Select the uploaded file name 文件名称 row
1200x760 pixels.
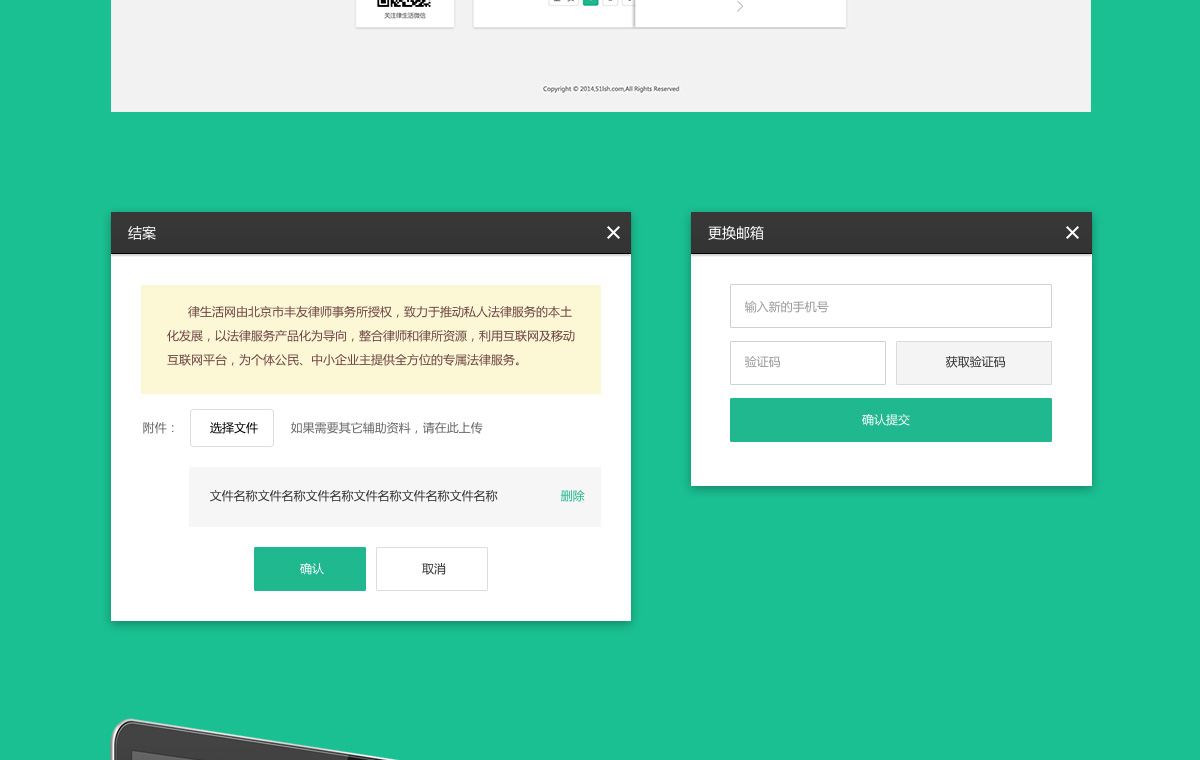tap(353, 496)
